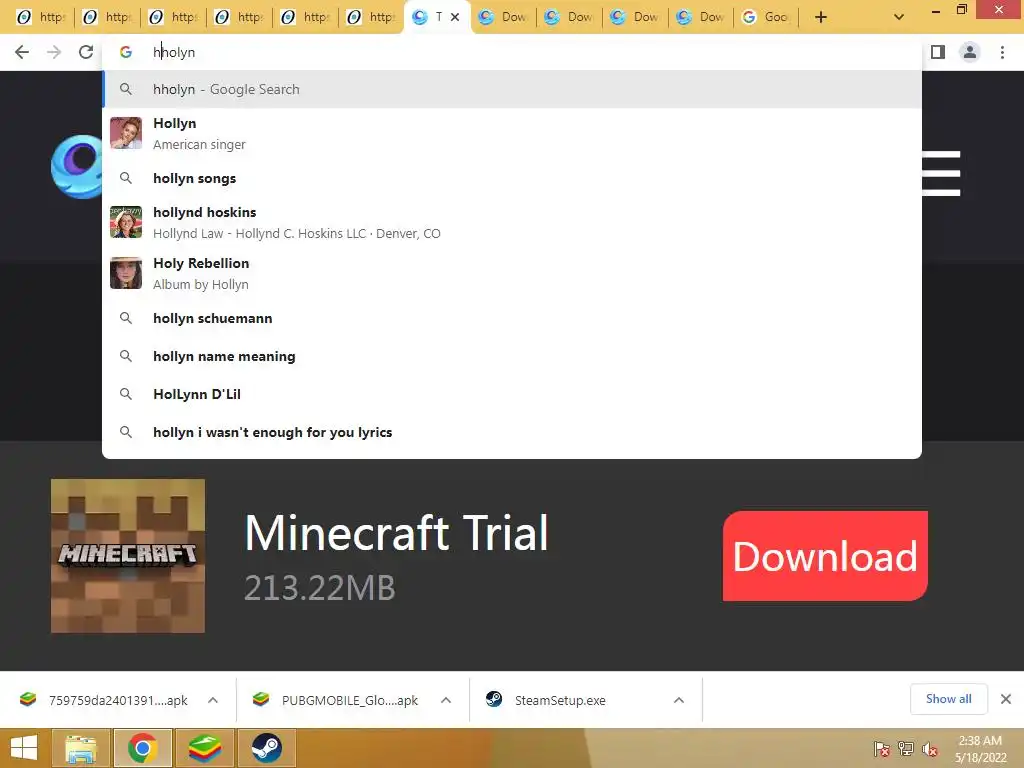Open the Chrome profile avatar
This screenshot has width=1024, height=768.
tap(970, 52)
